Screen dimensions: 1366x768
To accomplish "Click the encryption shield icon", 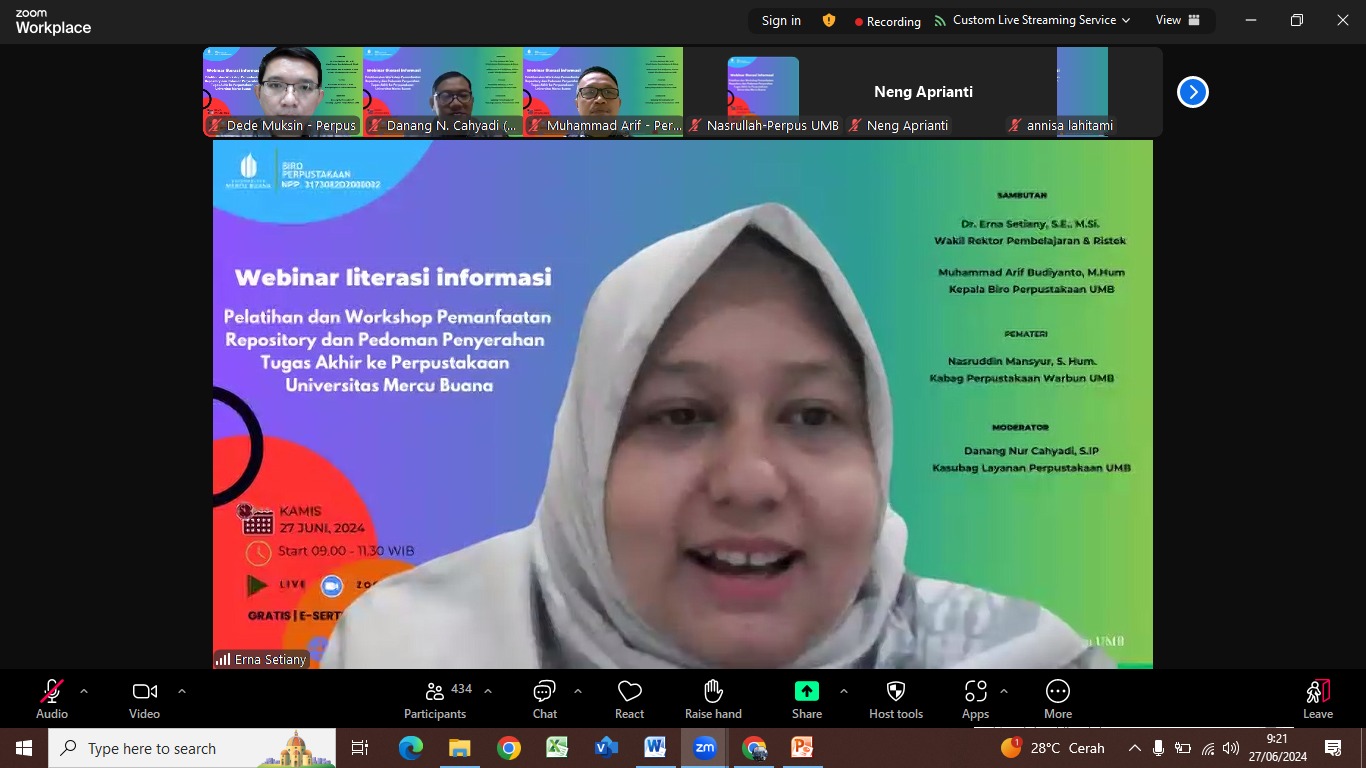I will [x=828, y=20].
